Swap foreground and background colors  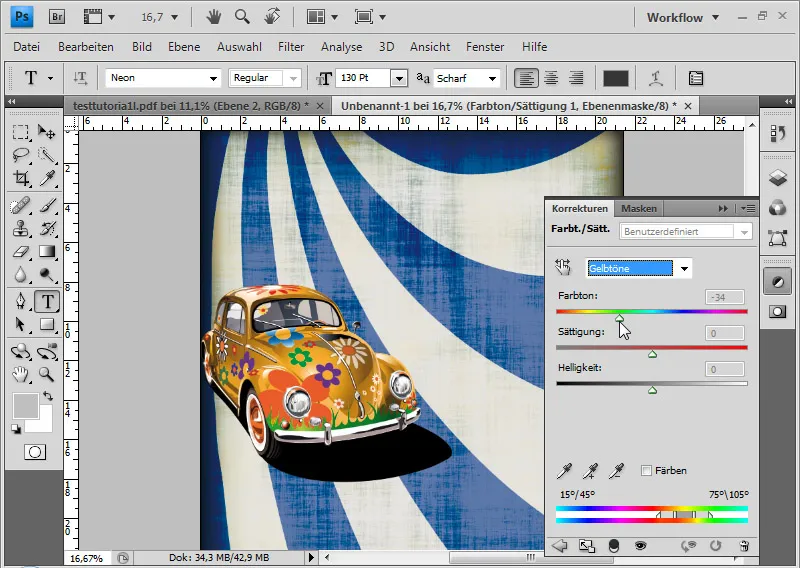[47, 396]
